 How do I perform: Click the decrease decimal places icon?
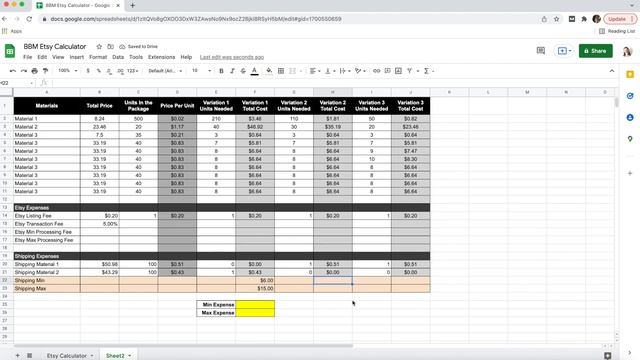click(109, 71)
